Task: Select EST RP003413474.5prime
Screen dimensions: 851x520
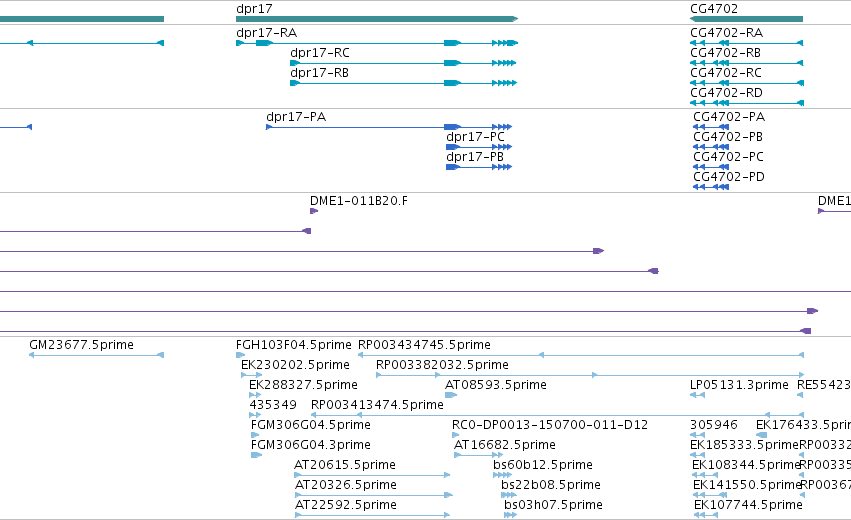Action: [377, 405]
